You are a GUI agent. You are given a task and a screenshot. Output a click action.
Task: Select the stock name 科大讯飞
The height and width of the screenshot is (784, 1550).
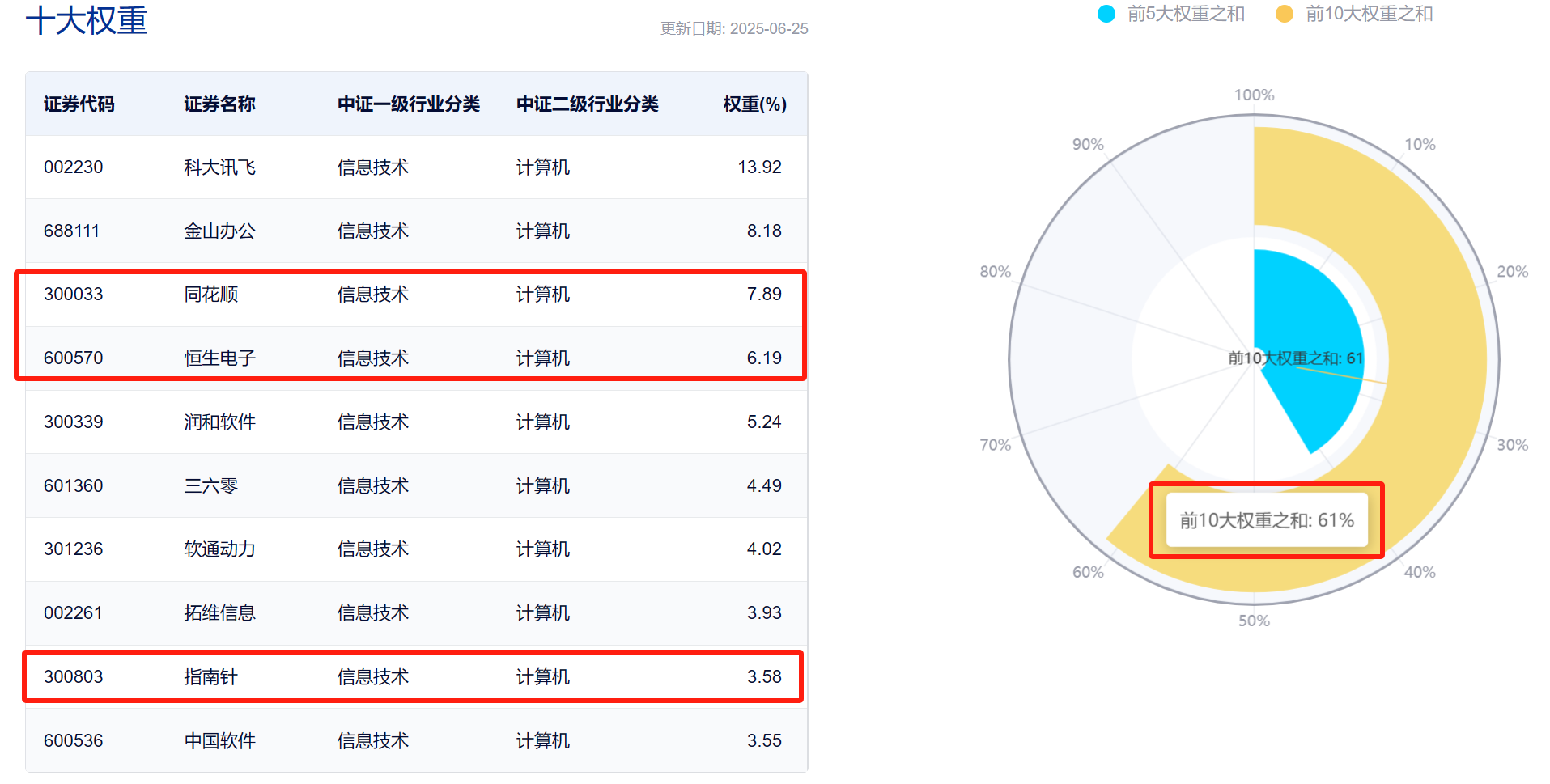coord(219,167)
